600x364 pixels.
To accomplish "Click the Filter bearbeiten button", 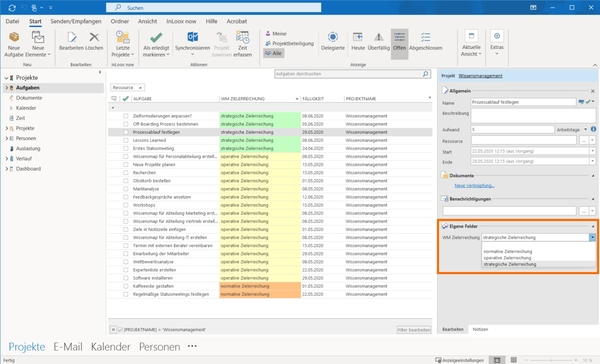I will tap(414, 330).
